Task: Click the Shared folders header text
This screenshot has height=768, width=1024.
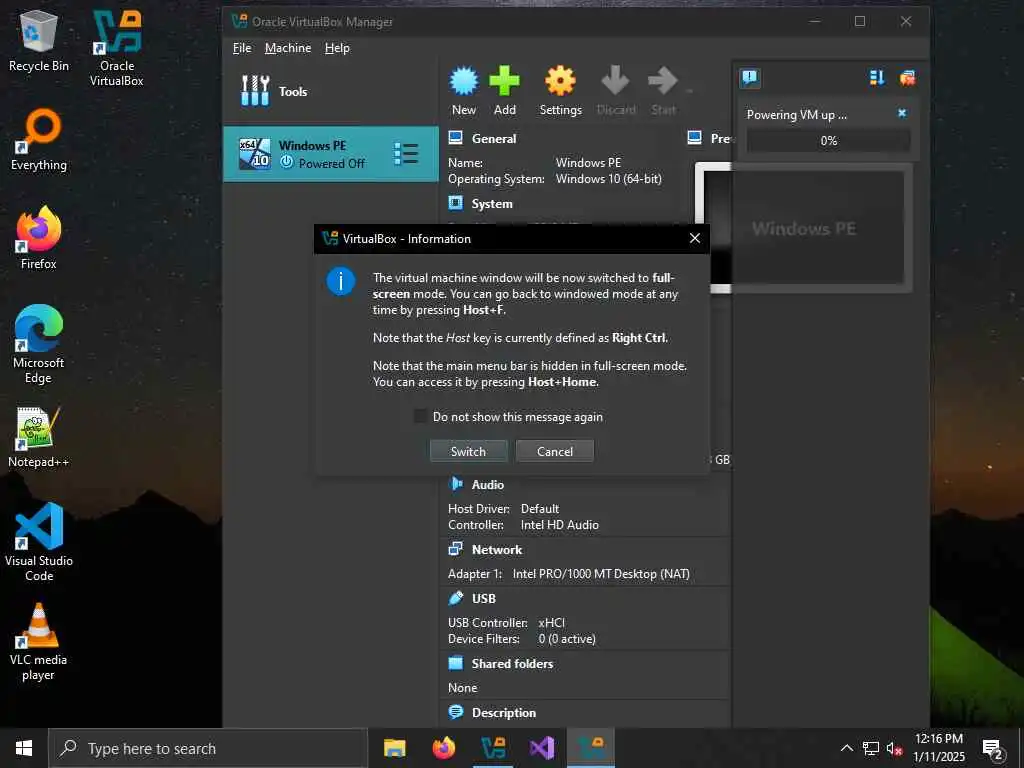Action: point(512,664)
